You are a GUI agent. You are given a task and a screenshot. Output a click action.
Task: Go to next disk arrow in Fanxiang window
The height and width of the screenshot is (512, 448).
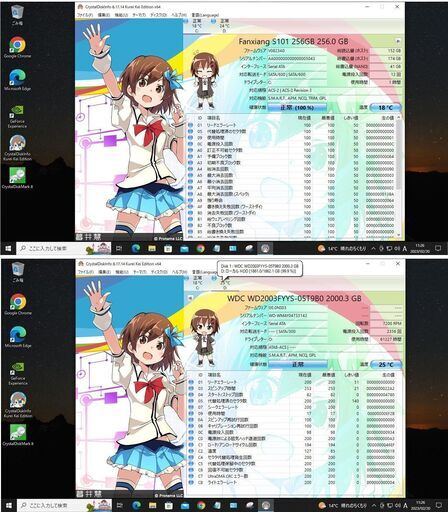pos(398,41)
